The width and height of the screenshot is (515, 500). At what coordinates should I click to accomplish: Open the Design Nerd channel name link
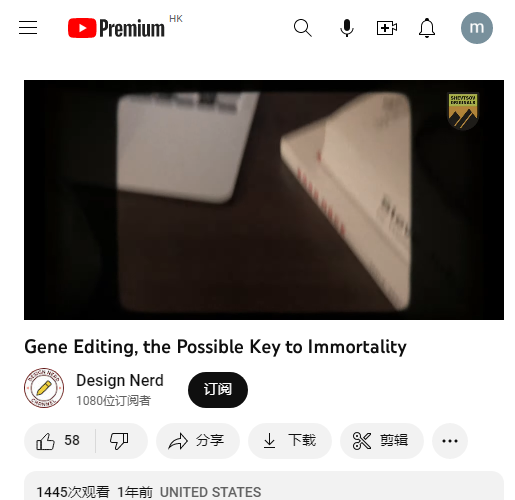[x=120, y=380]
